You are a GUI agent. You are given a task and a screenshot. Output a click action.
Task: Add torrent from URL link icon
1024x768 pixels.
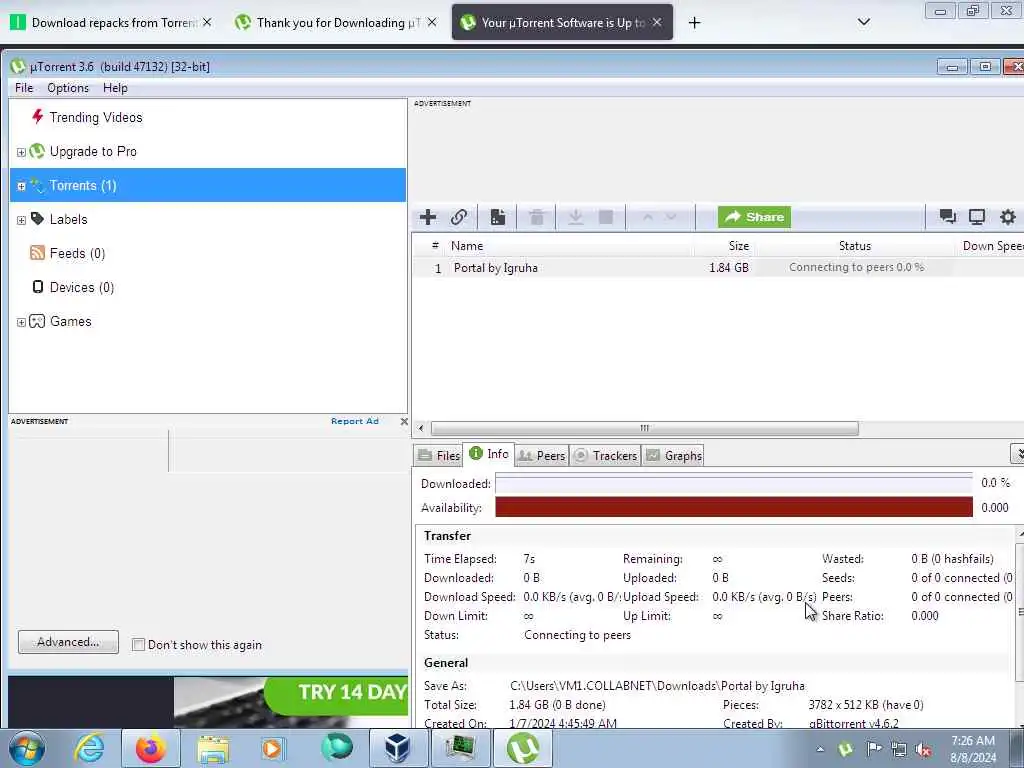(x=459, y=217)
